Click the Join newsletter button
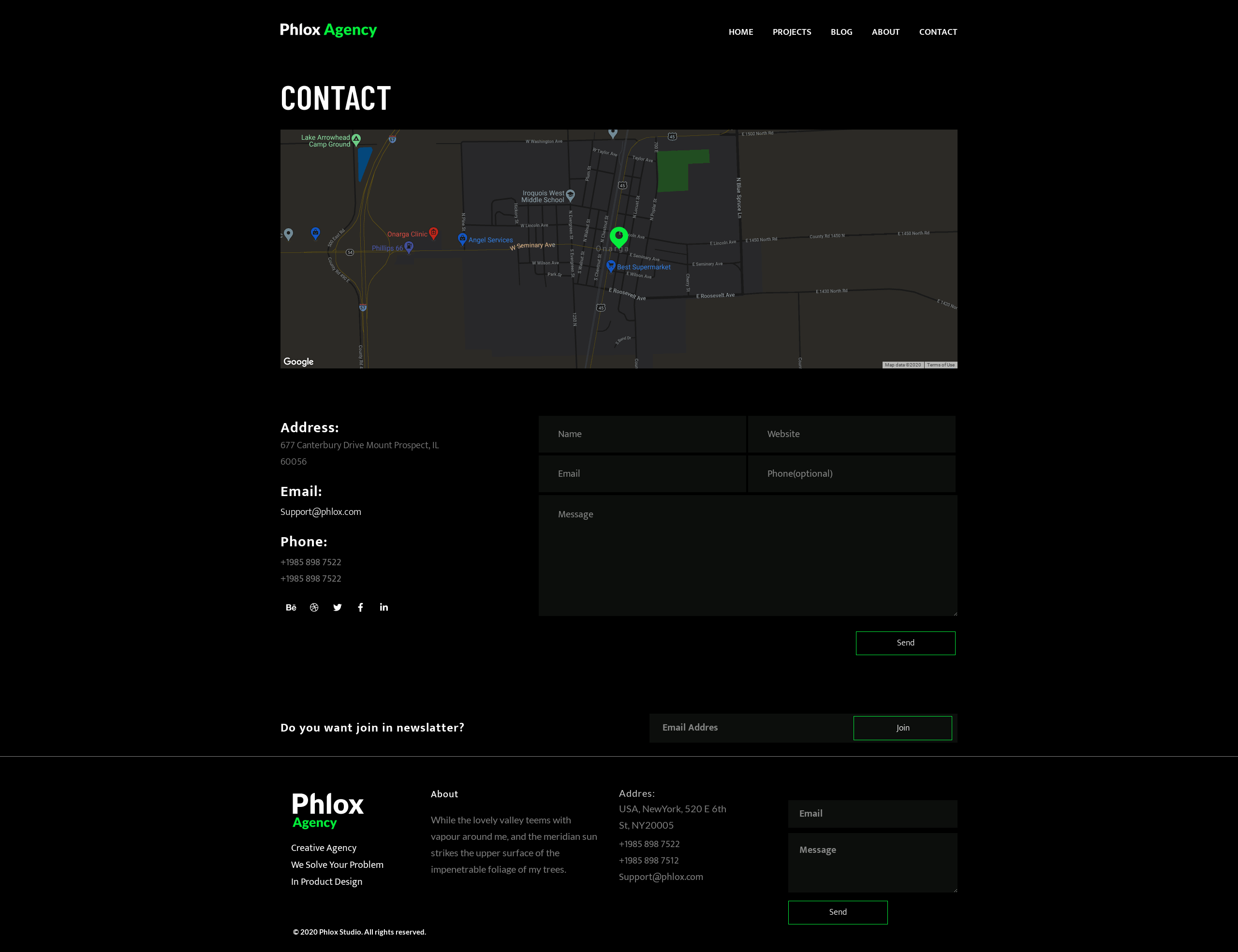 click(902, 728)
